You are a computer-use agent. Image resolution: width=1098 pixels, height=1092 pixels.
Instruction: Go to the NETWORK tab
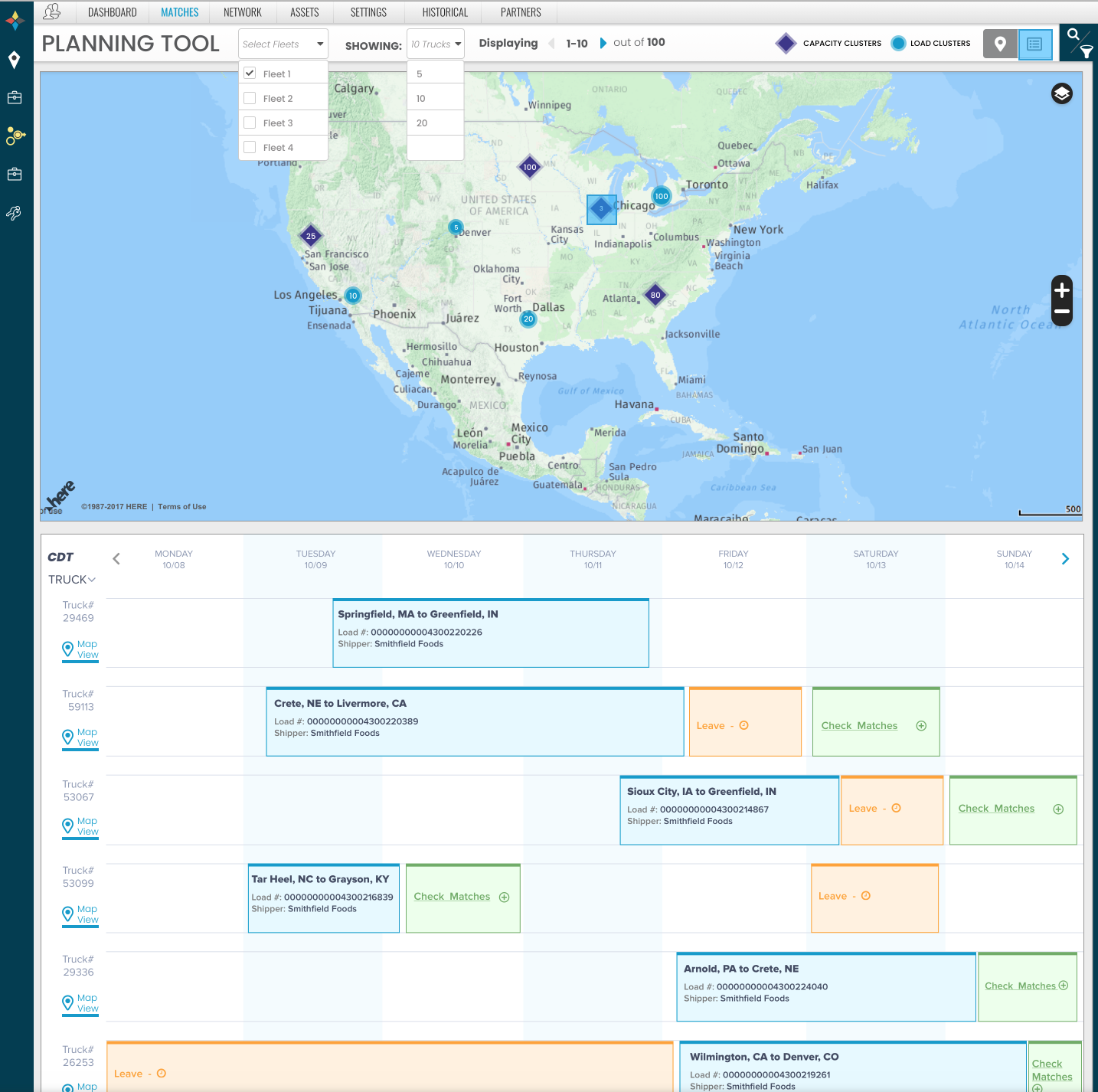(242, 12)
